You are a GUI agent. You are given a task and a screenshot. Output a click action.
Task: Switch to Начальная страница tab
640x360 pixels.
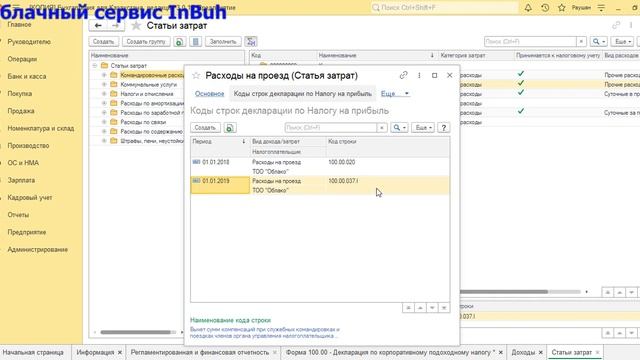(x=33, y=352)
